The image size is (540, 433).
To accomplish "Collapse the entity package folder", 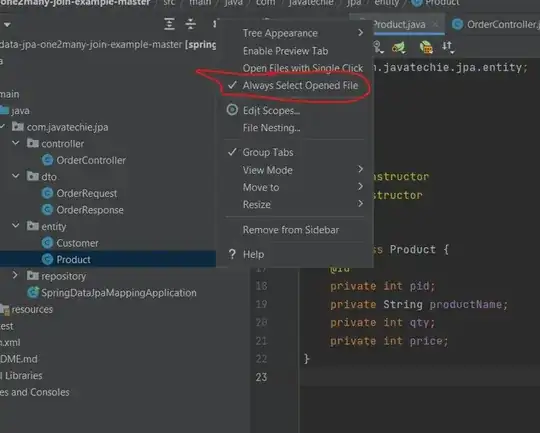I will [x=15, y=226].
